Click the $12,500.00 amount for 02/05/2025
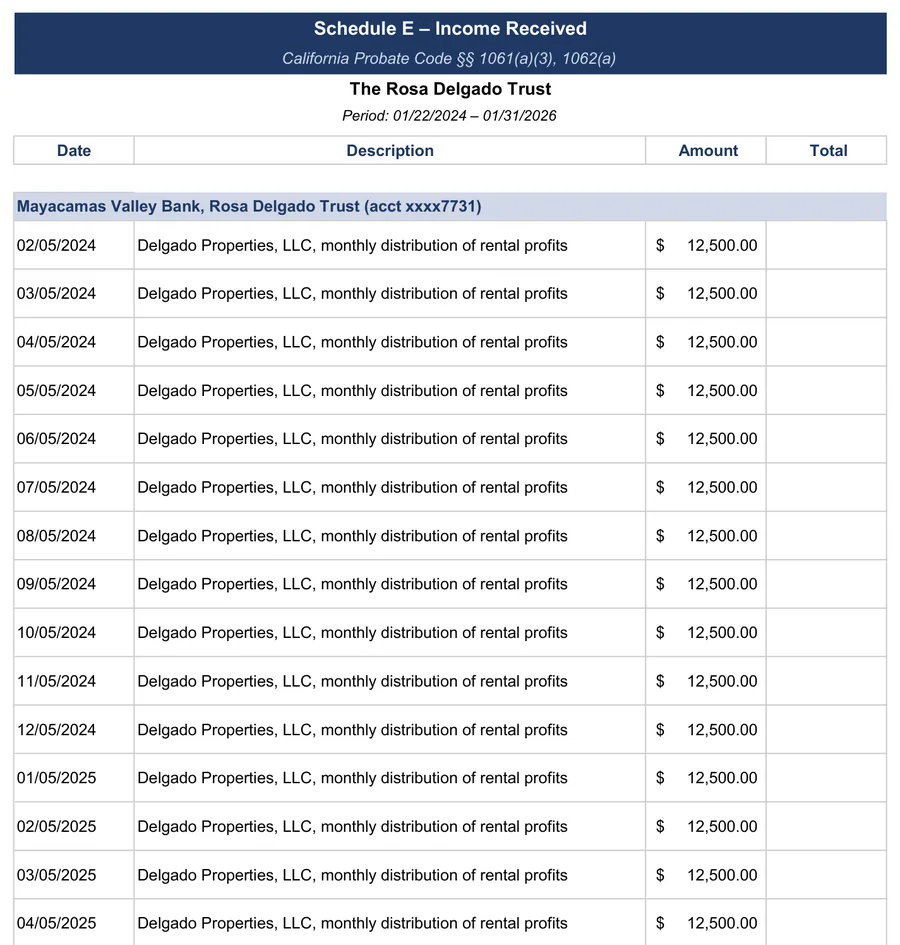The image size is (900, 945). pos(706,826)
